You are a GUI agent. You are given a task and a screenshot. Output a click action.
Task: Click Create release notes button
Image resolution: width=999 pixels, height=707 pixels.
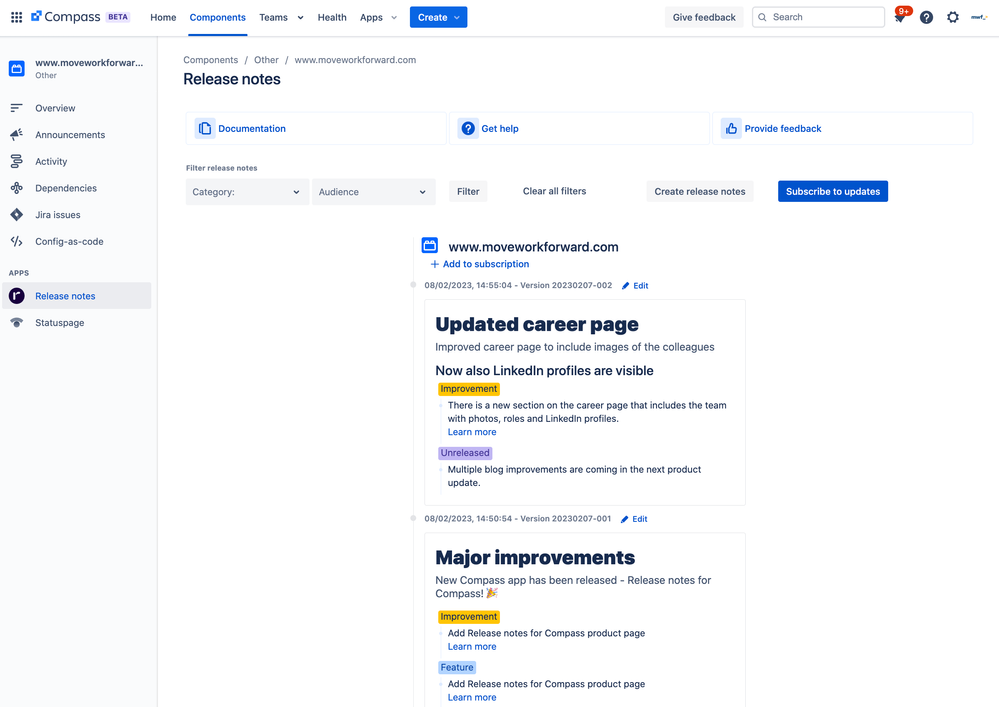coord(700,191)
